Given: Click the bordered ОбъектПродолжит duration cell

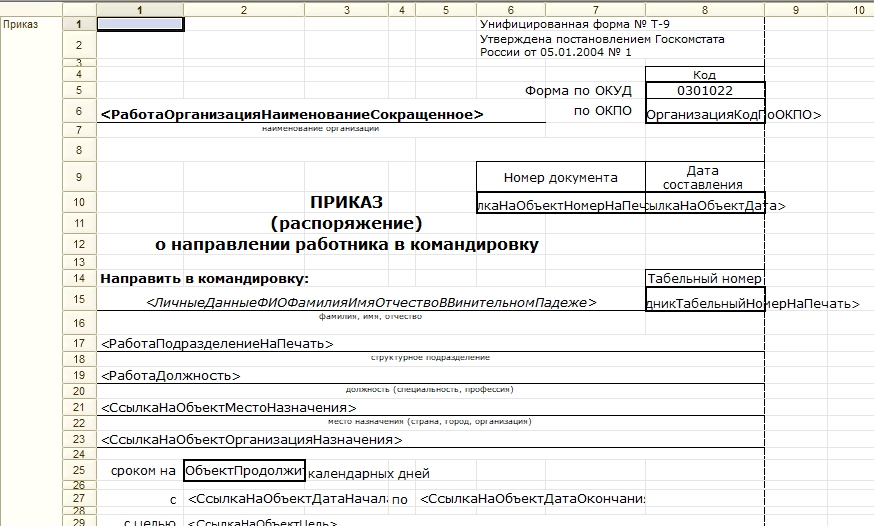Looking at the screenshot, I should (x=244, y=470).
